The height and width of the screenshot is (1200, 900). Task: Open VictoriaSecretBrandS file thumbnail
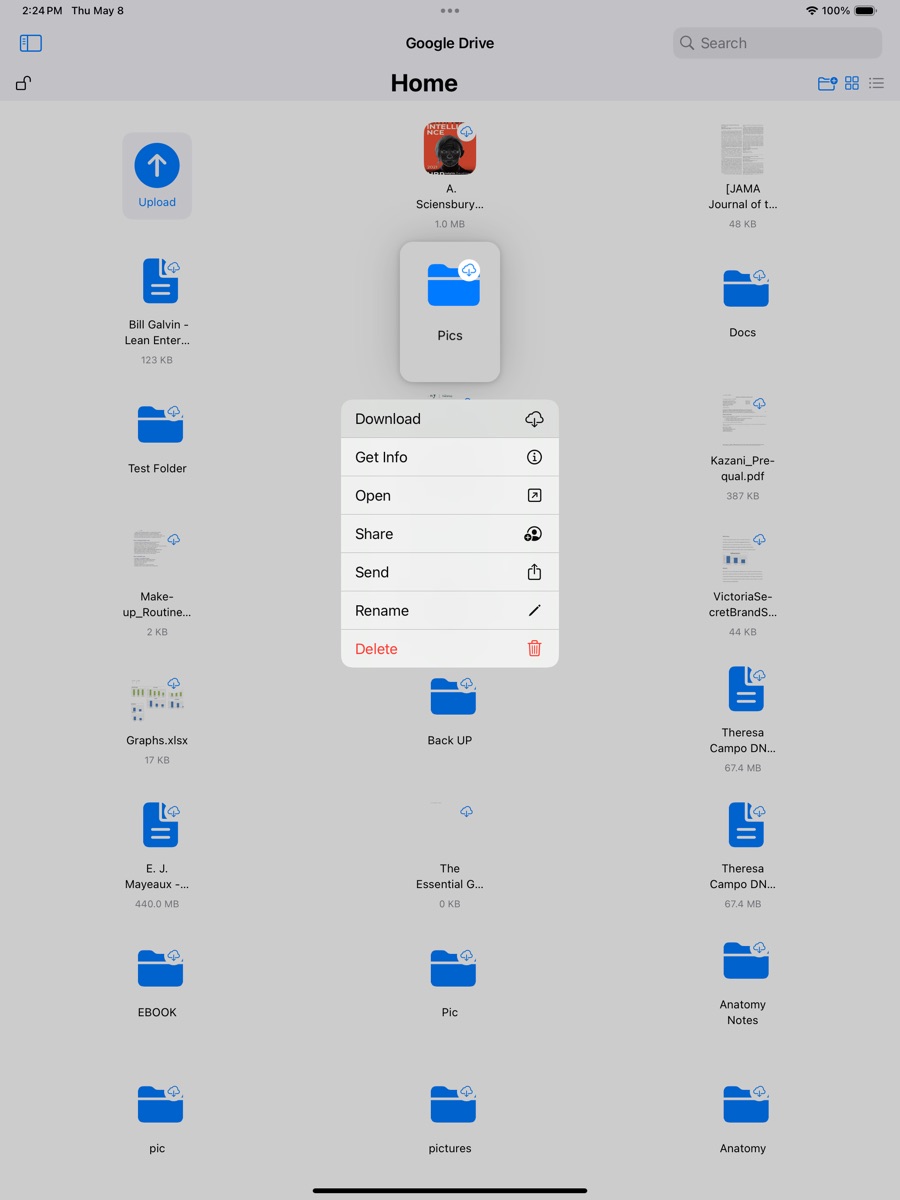742,556
